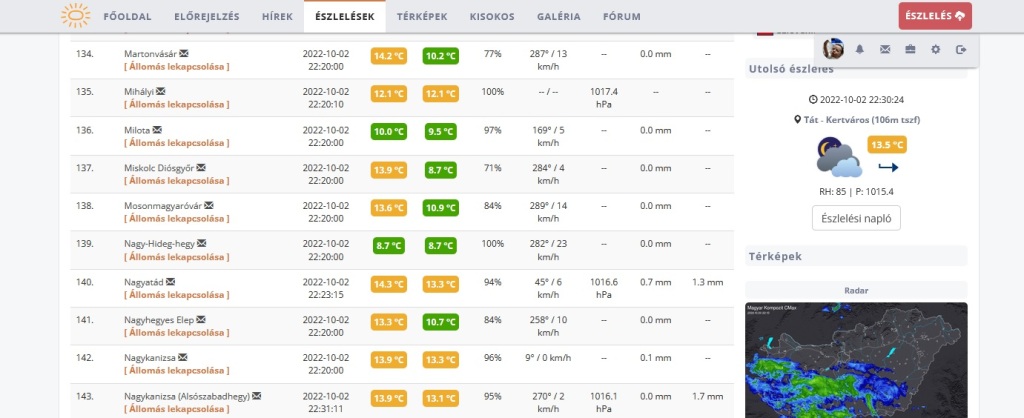Open the Radar map thumbnail
Screen dimensions: 1024x418
(x=856, y=360)
